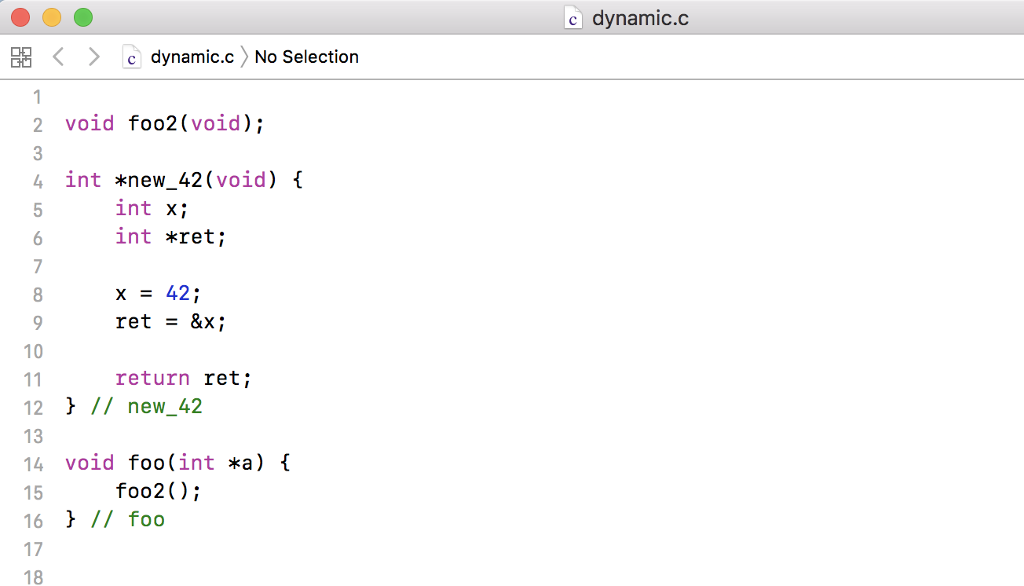Image resolution: width=1024 pixels, height=586 pixels.
Task: Click the dynamic.c window title text
Action: [x=640, y=18]
